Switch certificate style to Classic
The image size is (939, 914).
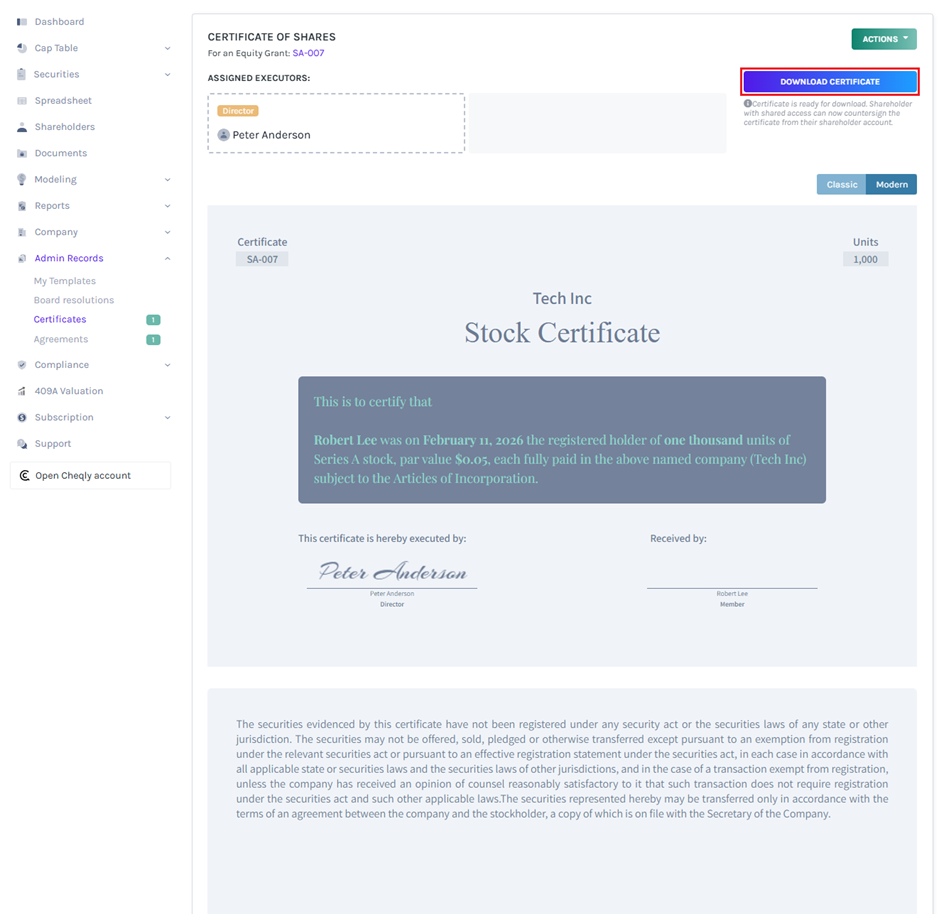(841, 184)
